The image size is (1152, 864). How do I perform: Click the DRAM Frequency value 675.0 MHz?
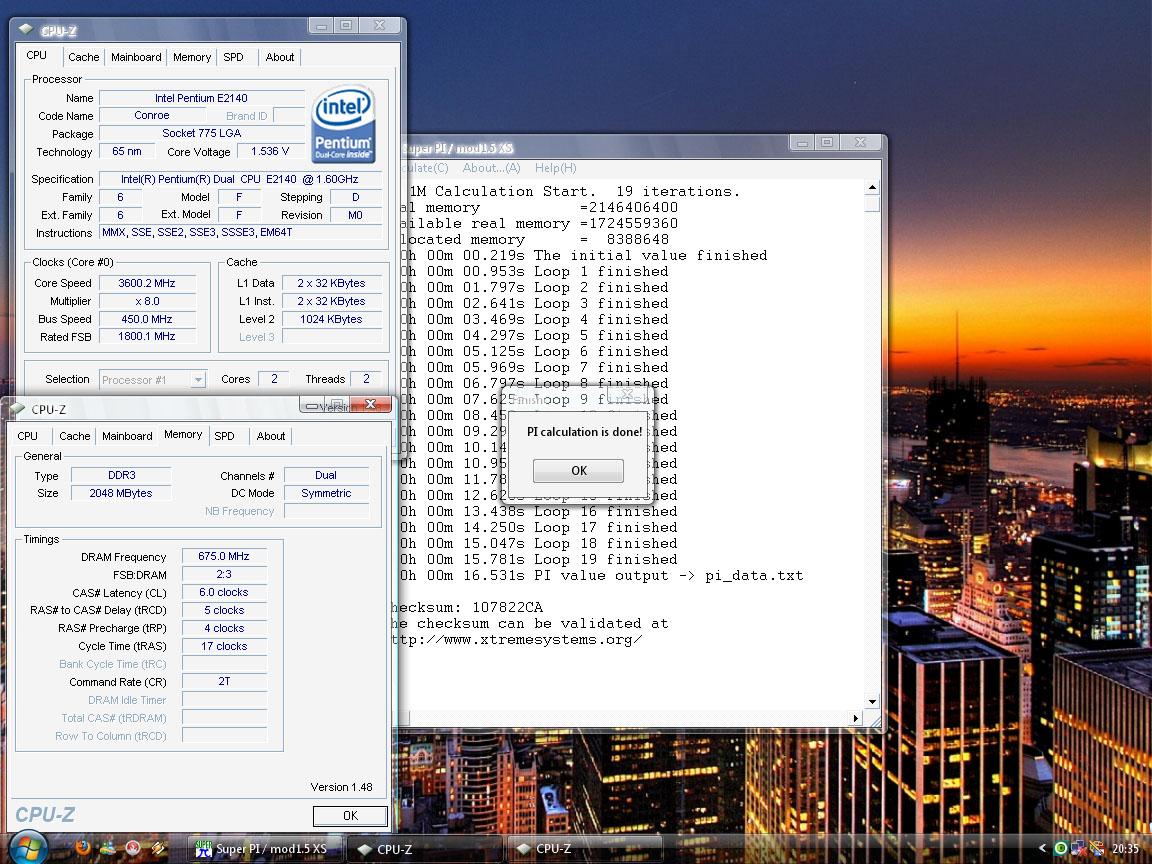(223, 557)
